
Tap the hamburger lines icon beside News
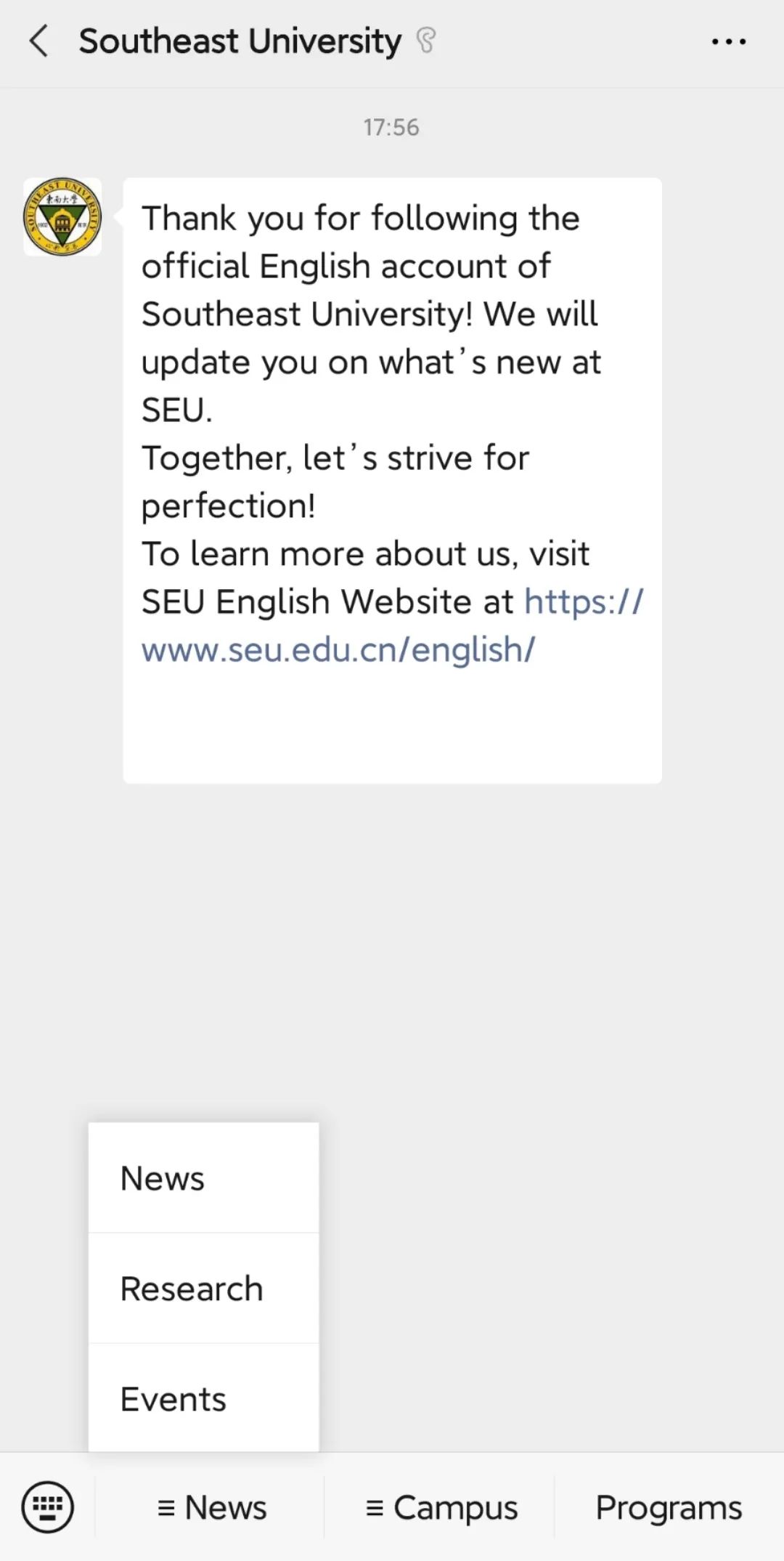point(166,1509)
